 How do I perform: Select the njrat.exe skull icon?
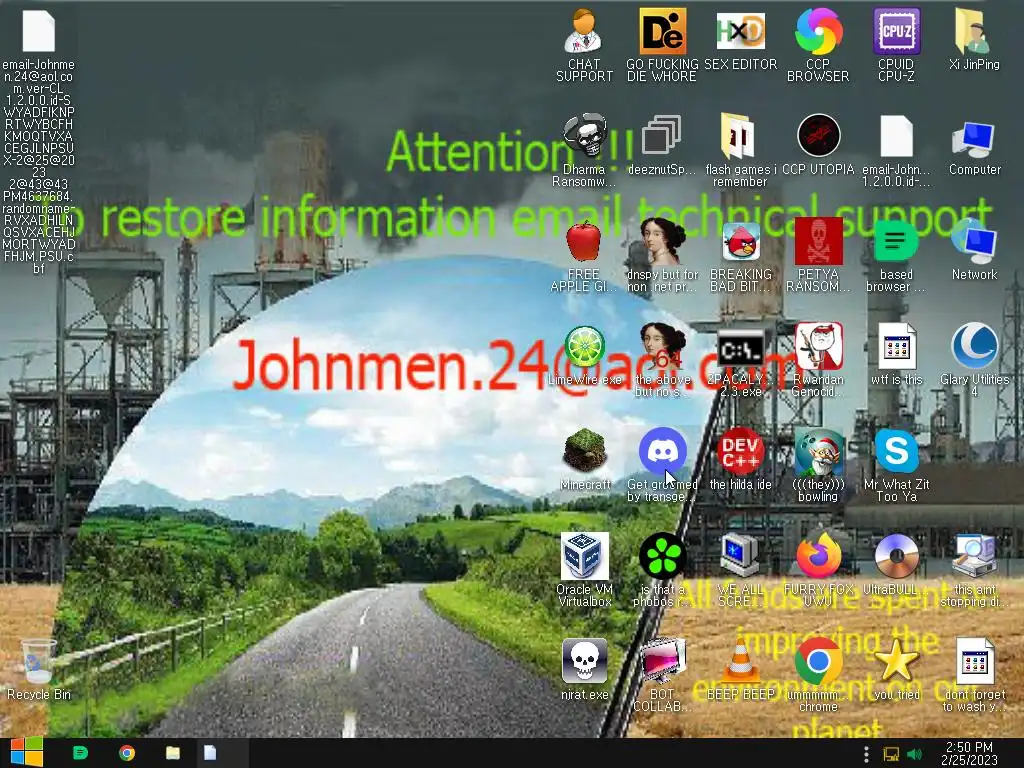[584, 671]
